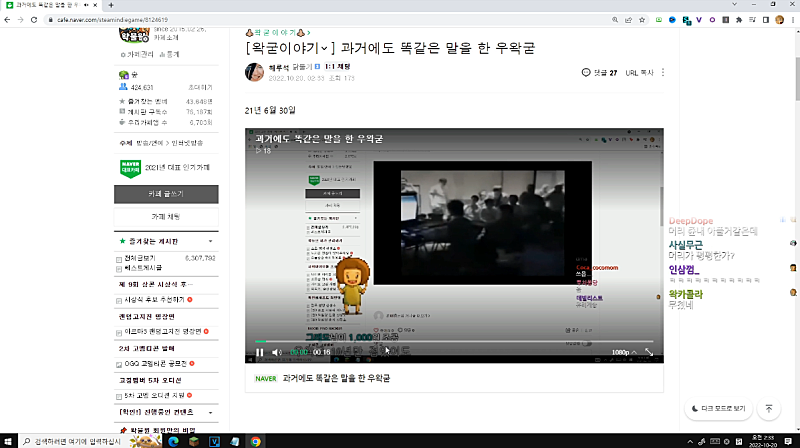
Task: Open the 통계 statistics link
Action: coord(169,54)
